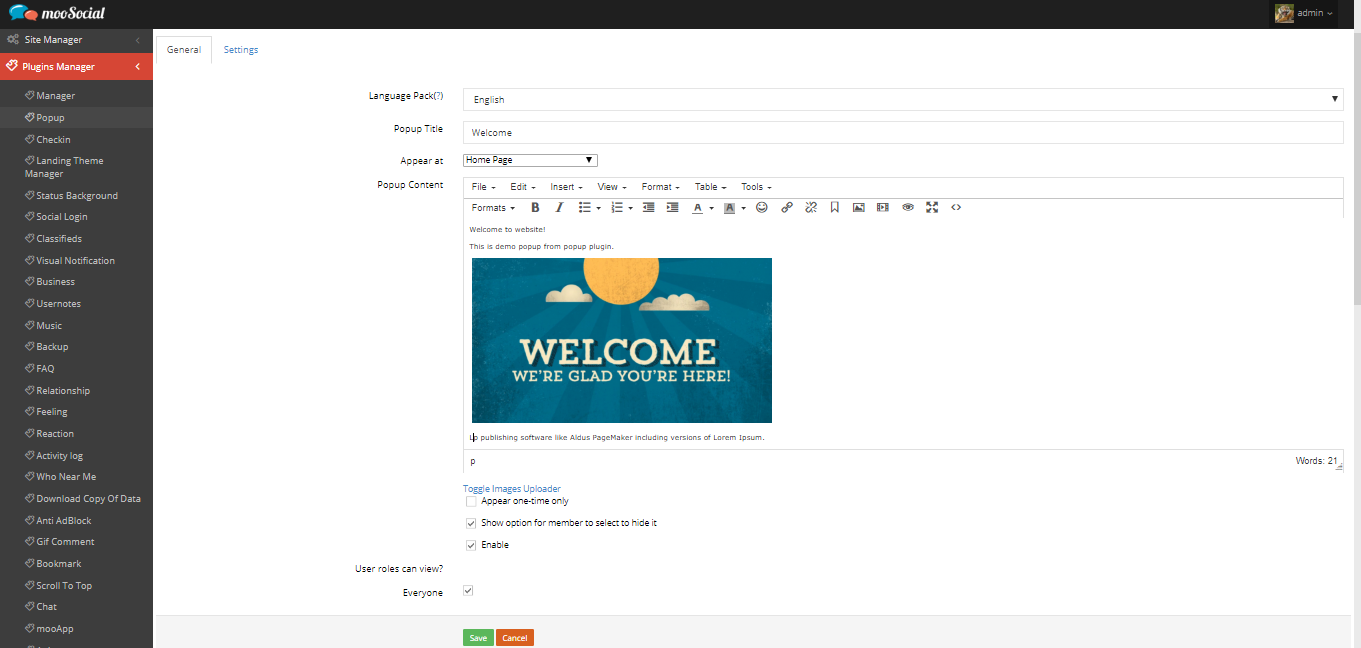Viewport: 1361px width, 648px height.
Task: Open the editor Edit menu
Action: point(523,187)
